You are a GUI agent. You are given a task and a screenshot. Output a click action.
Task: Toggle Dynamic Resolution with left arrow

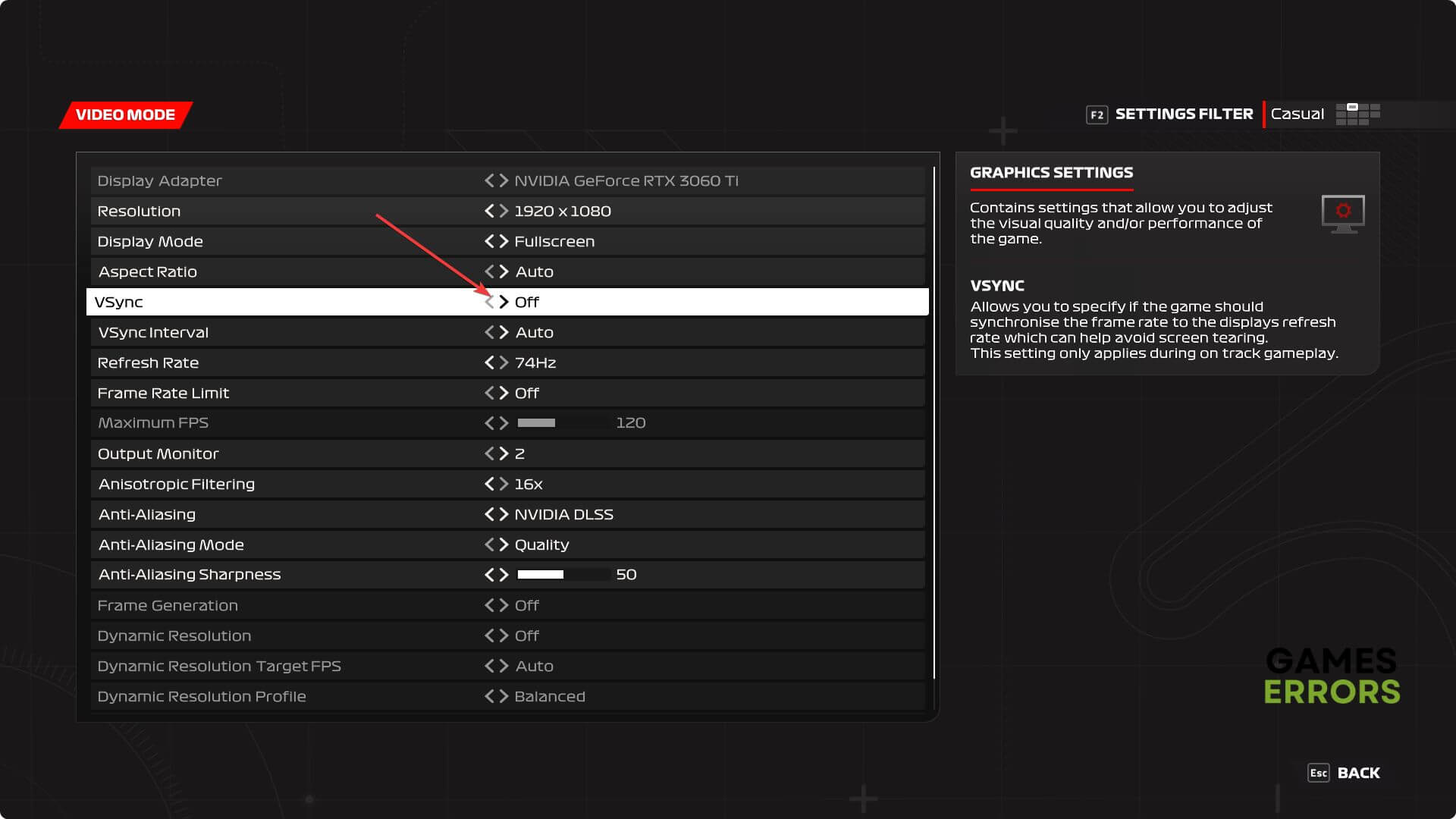[489, 635]
